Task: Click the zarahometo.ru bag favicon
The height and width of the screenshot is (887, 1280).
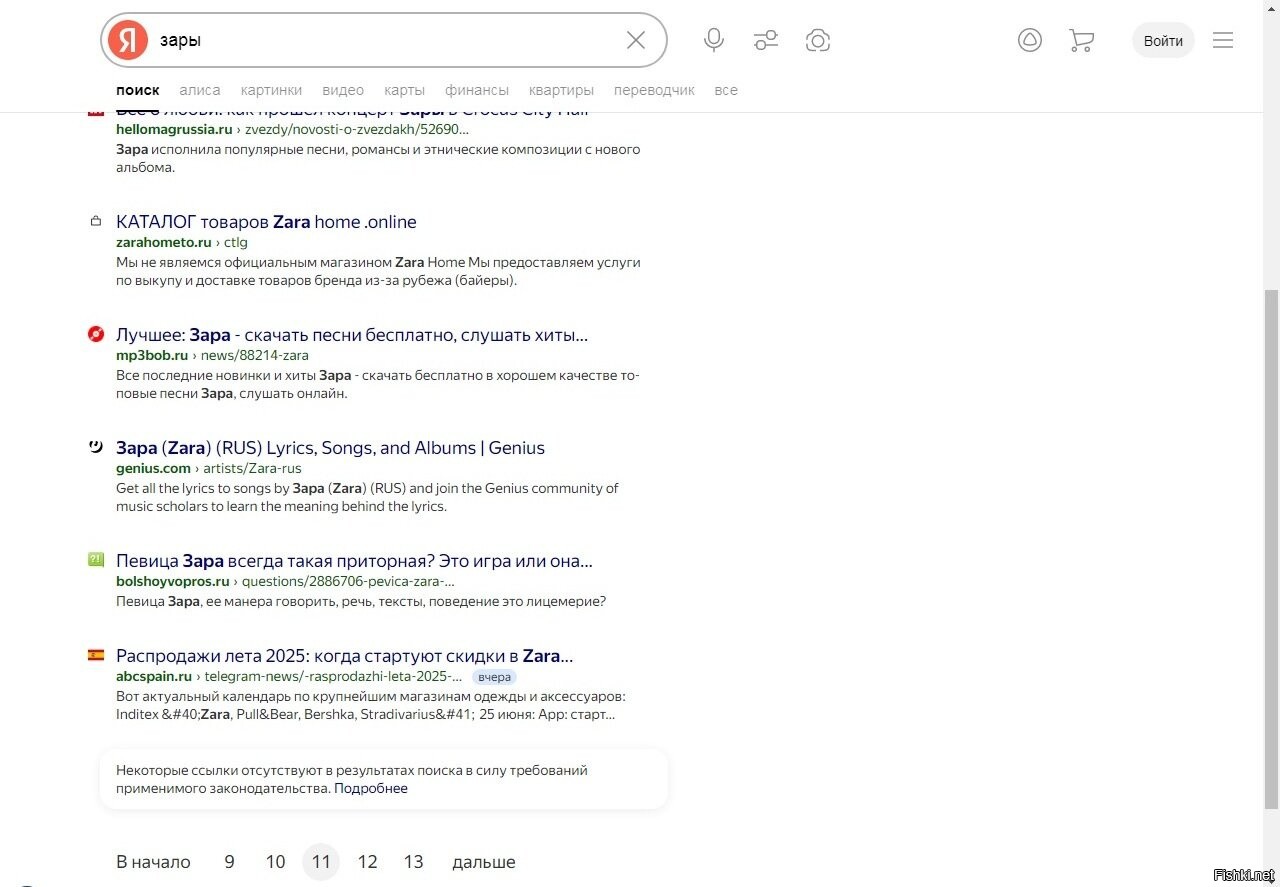Action: 96,221
